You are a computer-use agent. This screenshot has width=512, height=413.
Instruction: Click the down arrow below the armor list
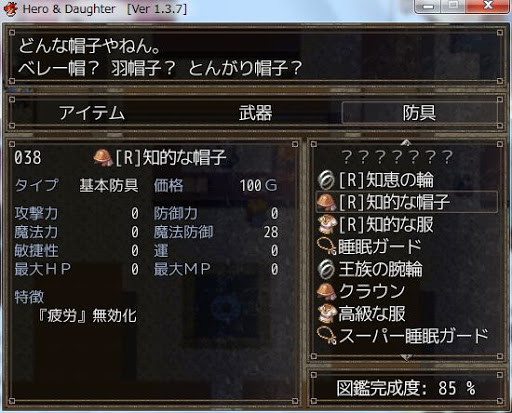point(406,358)
